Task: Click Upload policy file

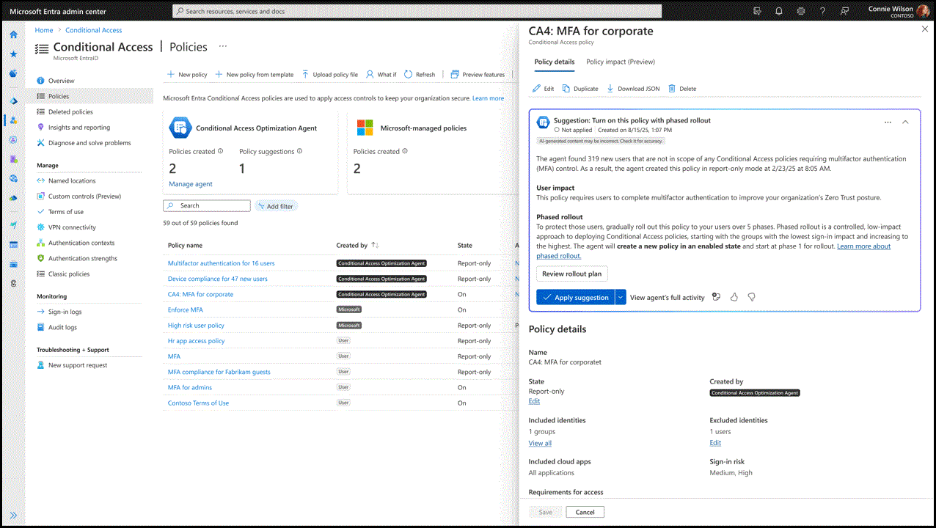Action: (330, 75)
